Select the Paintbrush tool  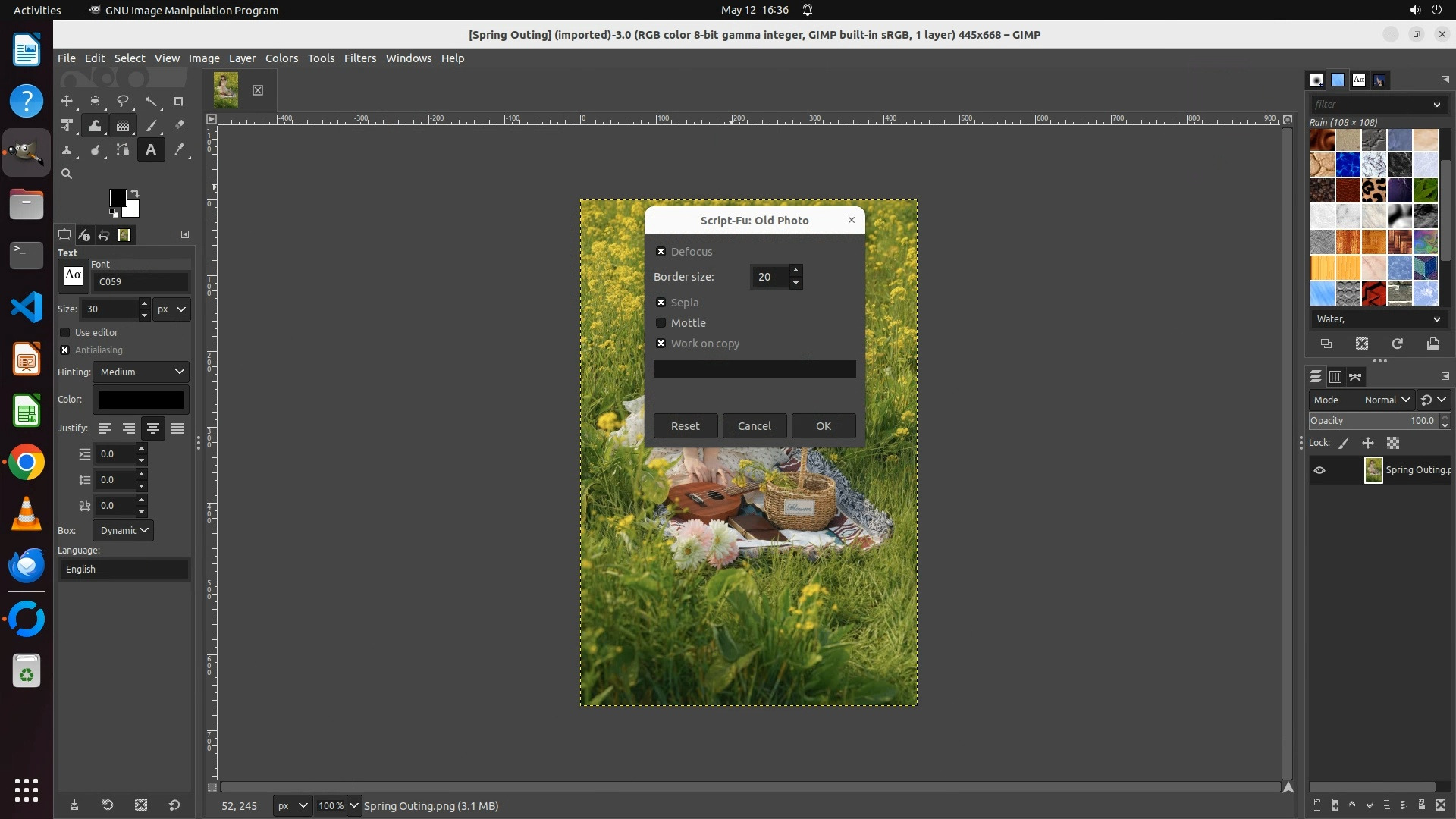[x=151, y=126]
